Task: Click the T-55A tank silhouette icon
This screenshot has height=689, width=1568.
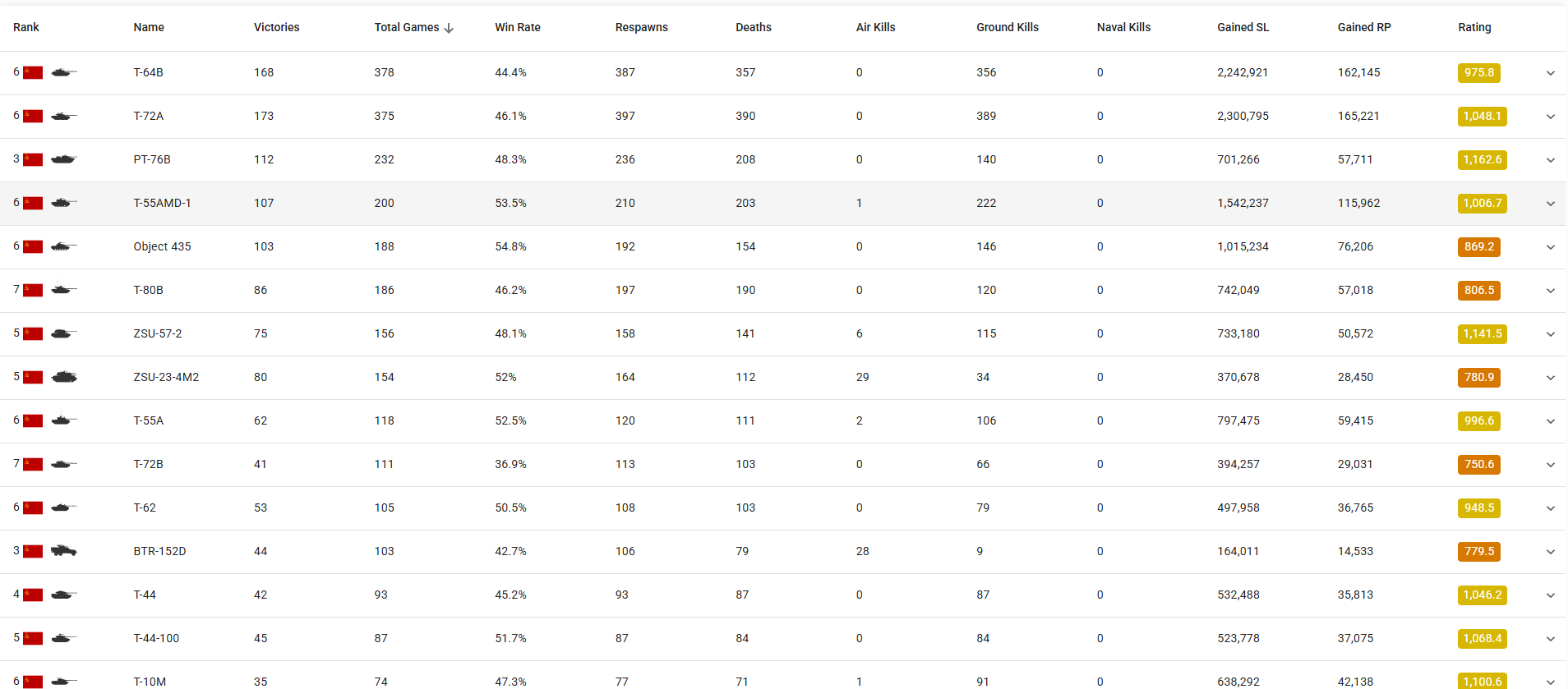Action: coord(64,420)
